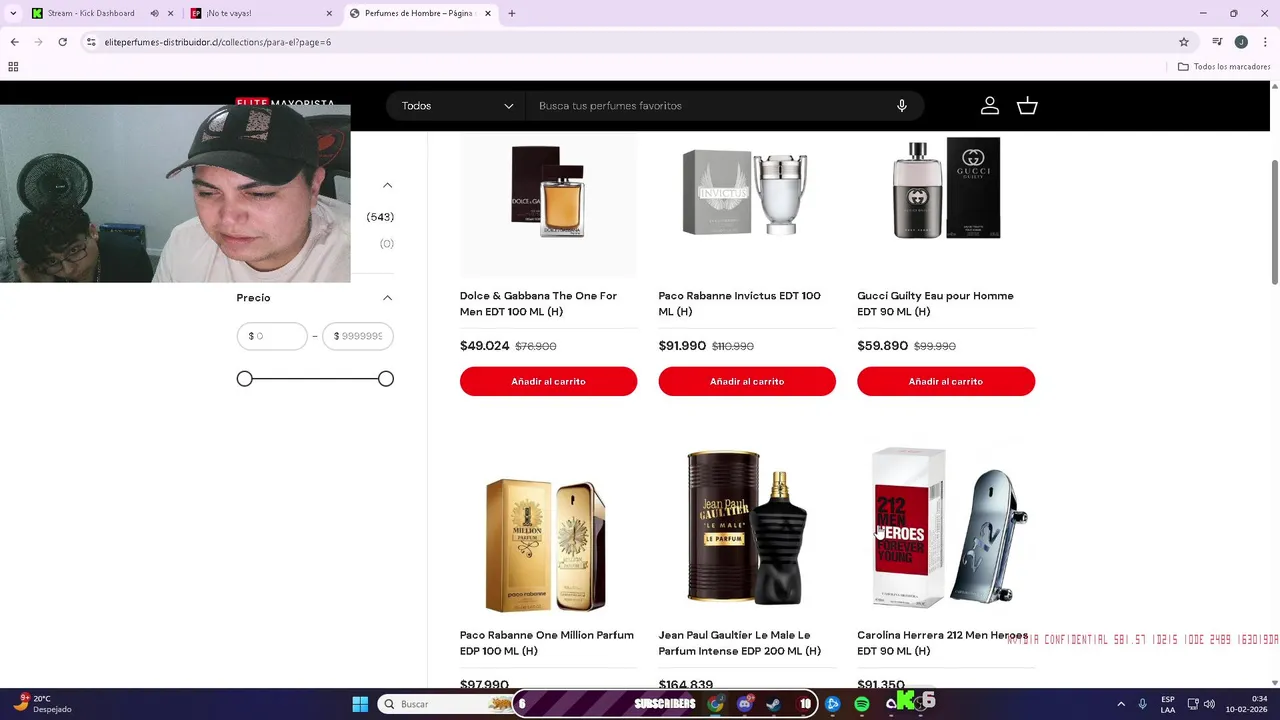Image resolution: width=1280 pixels, height=720 pixels.
Task: Start voice search with microphone icon
Action: (902, 106)
